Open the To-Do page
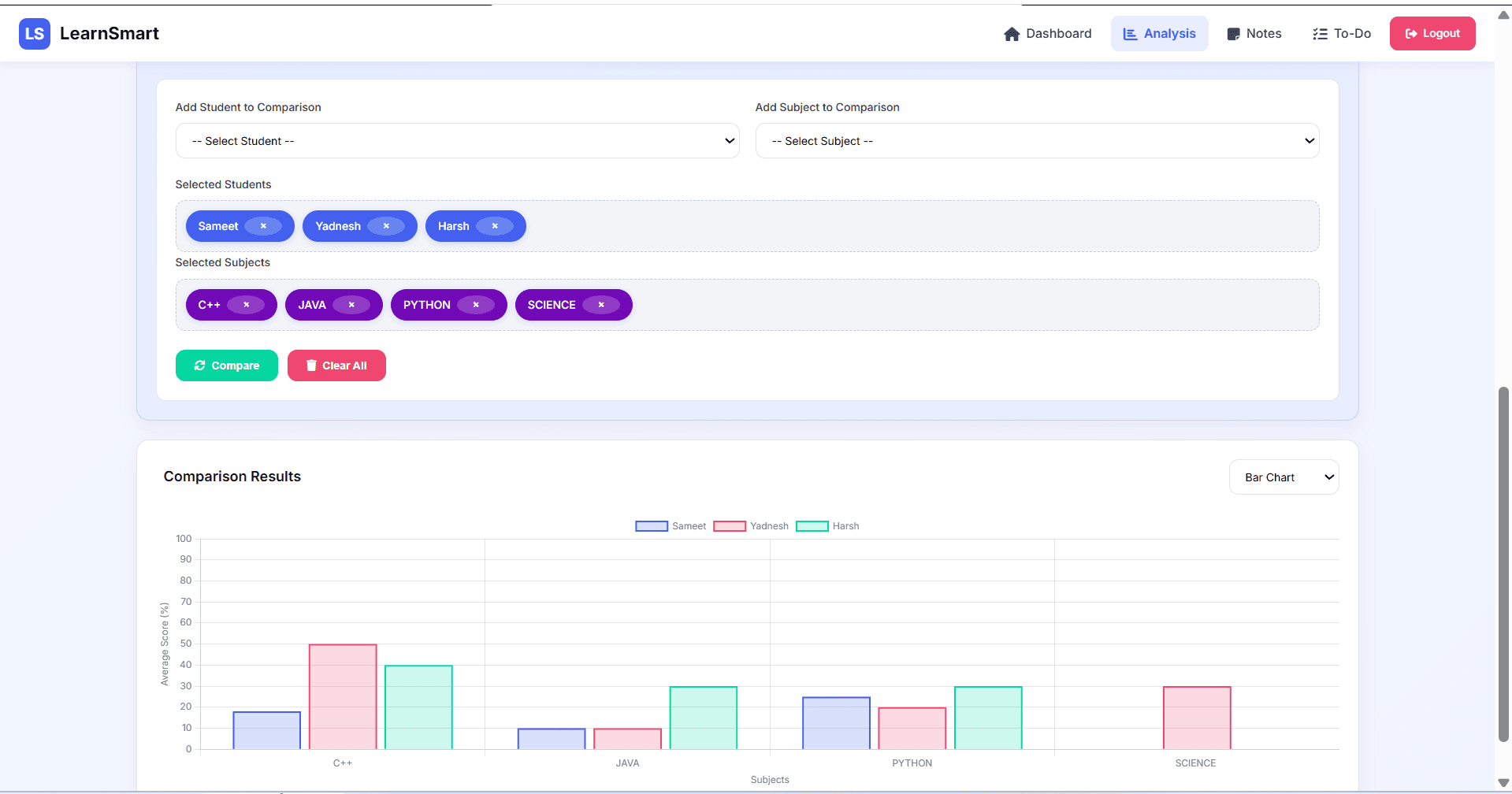This screenshot has height=794, width=1512. click(x=1342, y=34)
